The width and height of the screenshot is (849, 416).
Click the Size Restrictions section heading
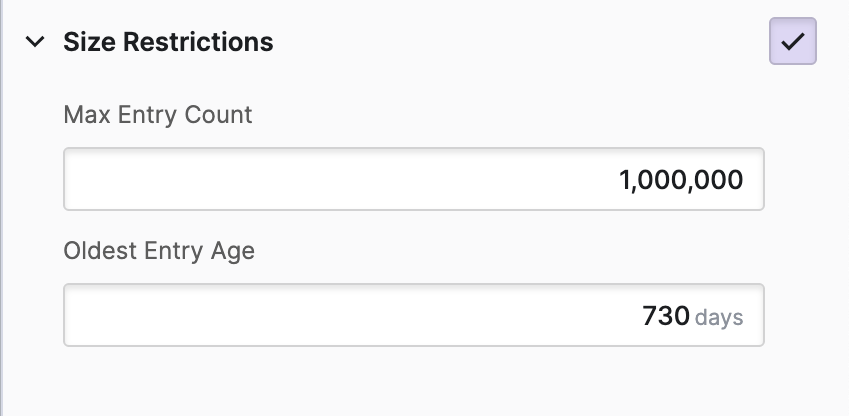coord(168,42)
